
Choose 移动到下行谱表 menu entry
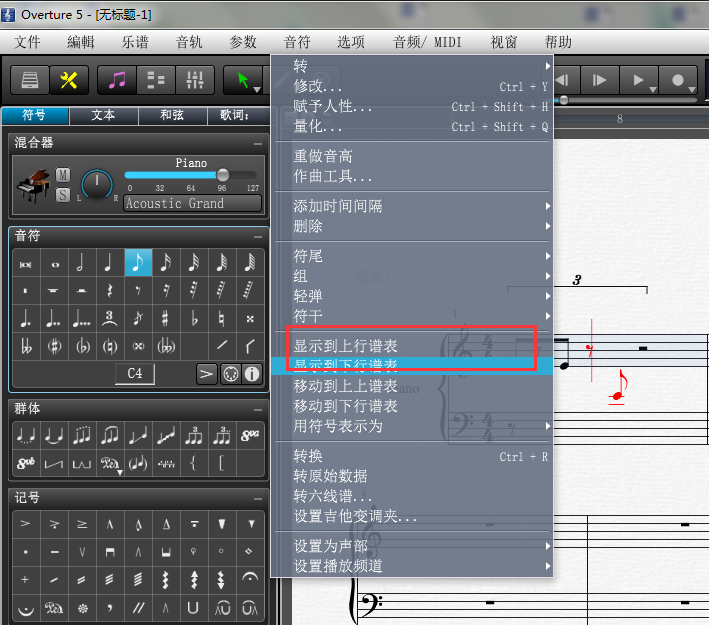click(x=412, y=406)
